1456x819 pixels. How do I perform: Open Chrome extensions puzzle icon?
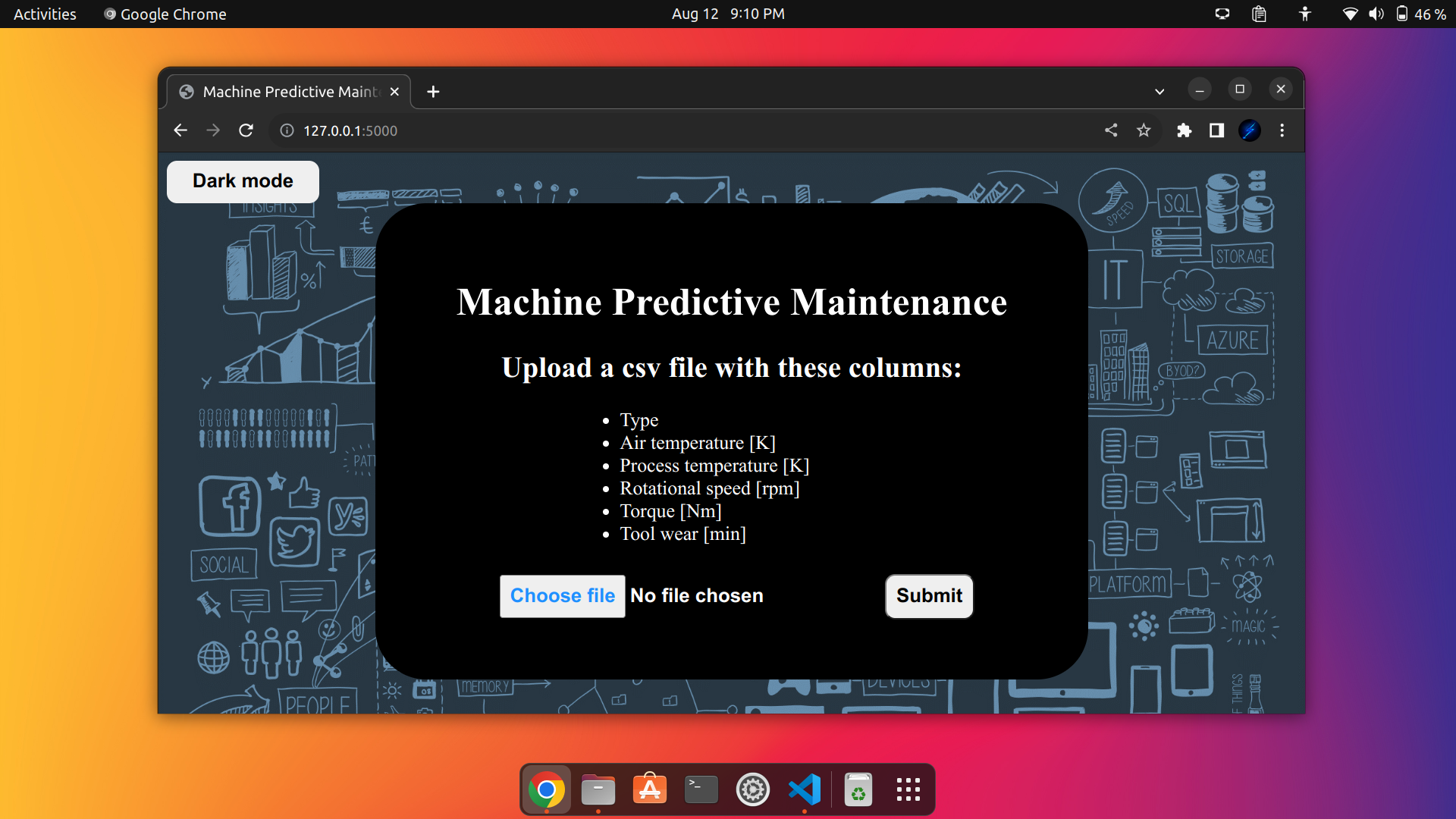[x=1184, y=131]
